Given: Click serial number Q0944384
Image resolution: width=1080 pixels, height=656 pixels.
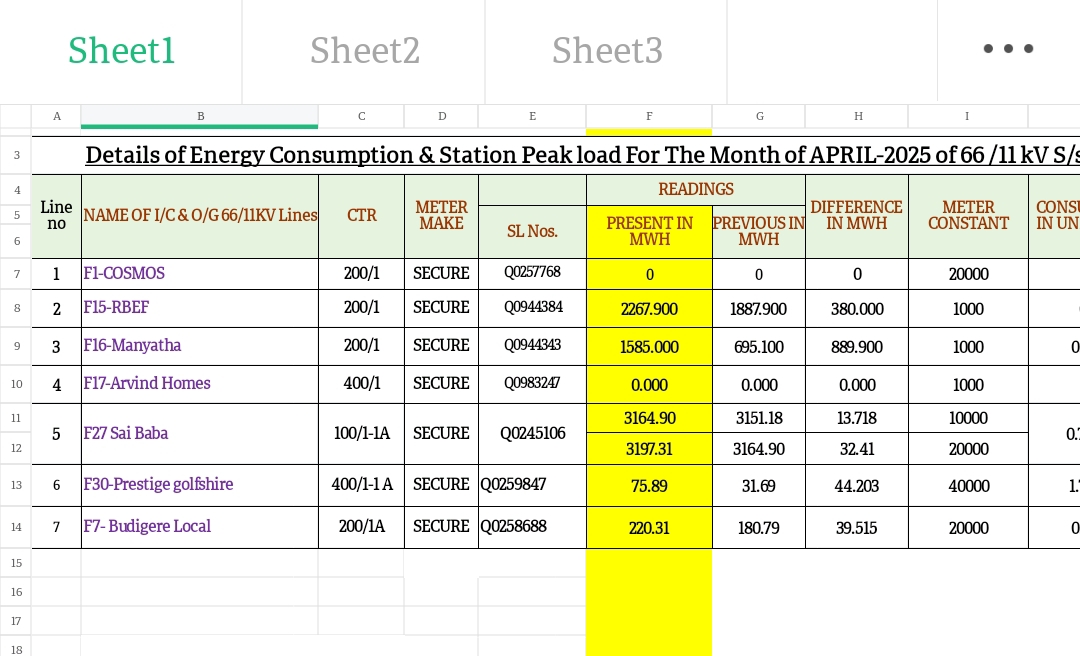Looking at the screenshot, I should point(532,307).
